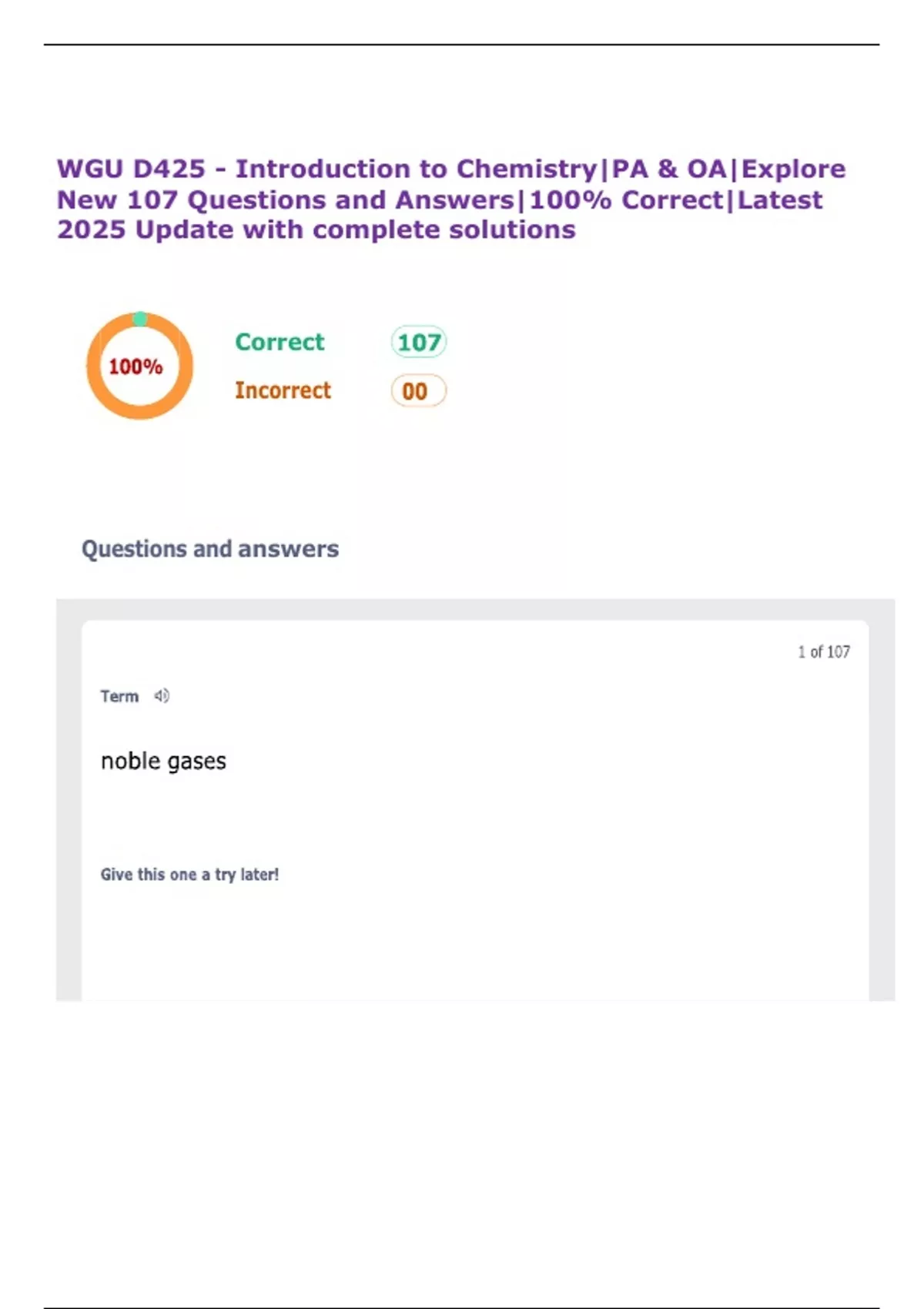924x1309 pixels.
Task: Click 'Give this one a try later!' link
Action: (190, 874)
